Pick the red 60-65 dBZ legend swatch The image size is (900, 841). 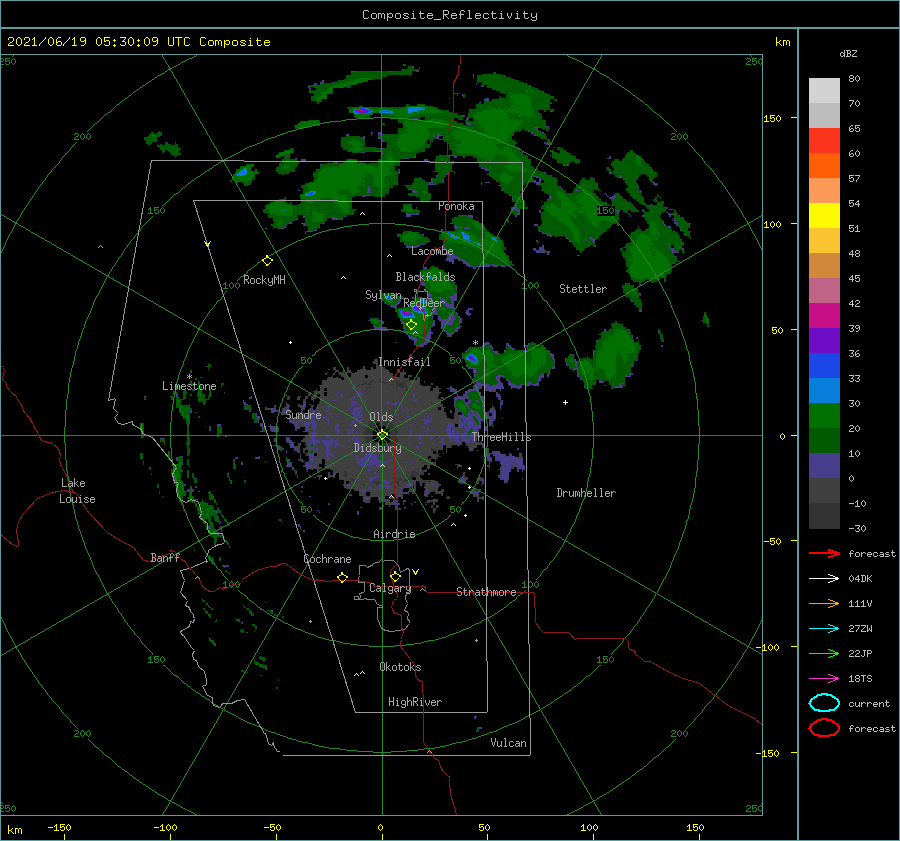824,141
